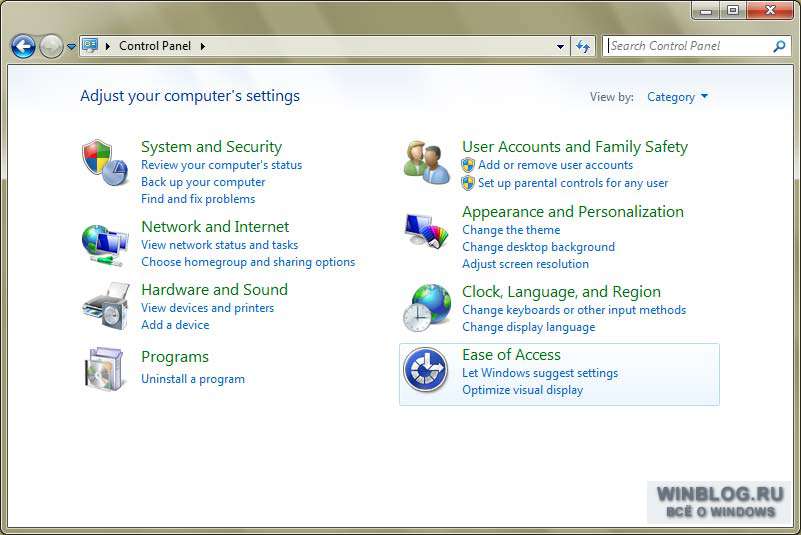Open Programs category heading
The image size is (801, 535).
click(175, 357)
